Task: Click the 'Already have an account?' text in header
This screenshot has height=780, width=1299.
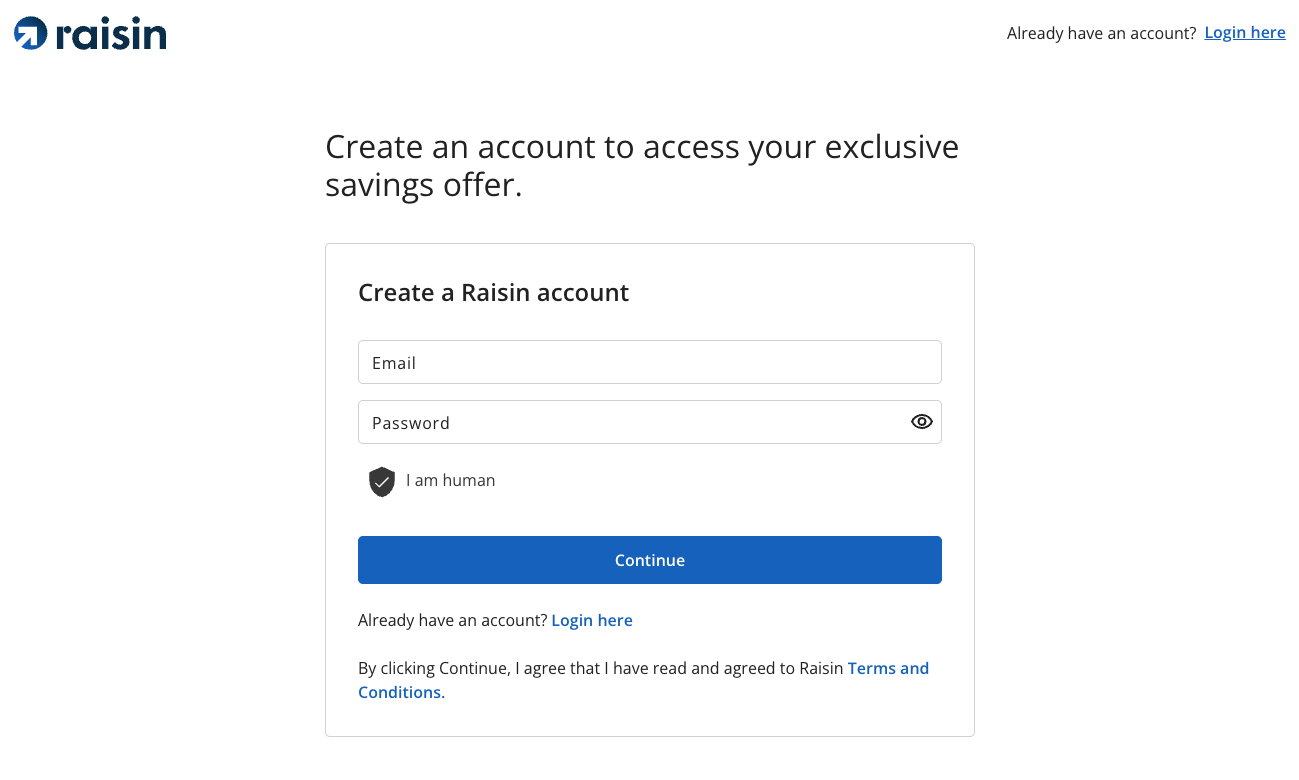Action: point(1100,32)
